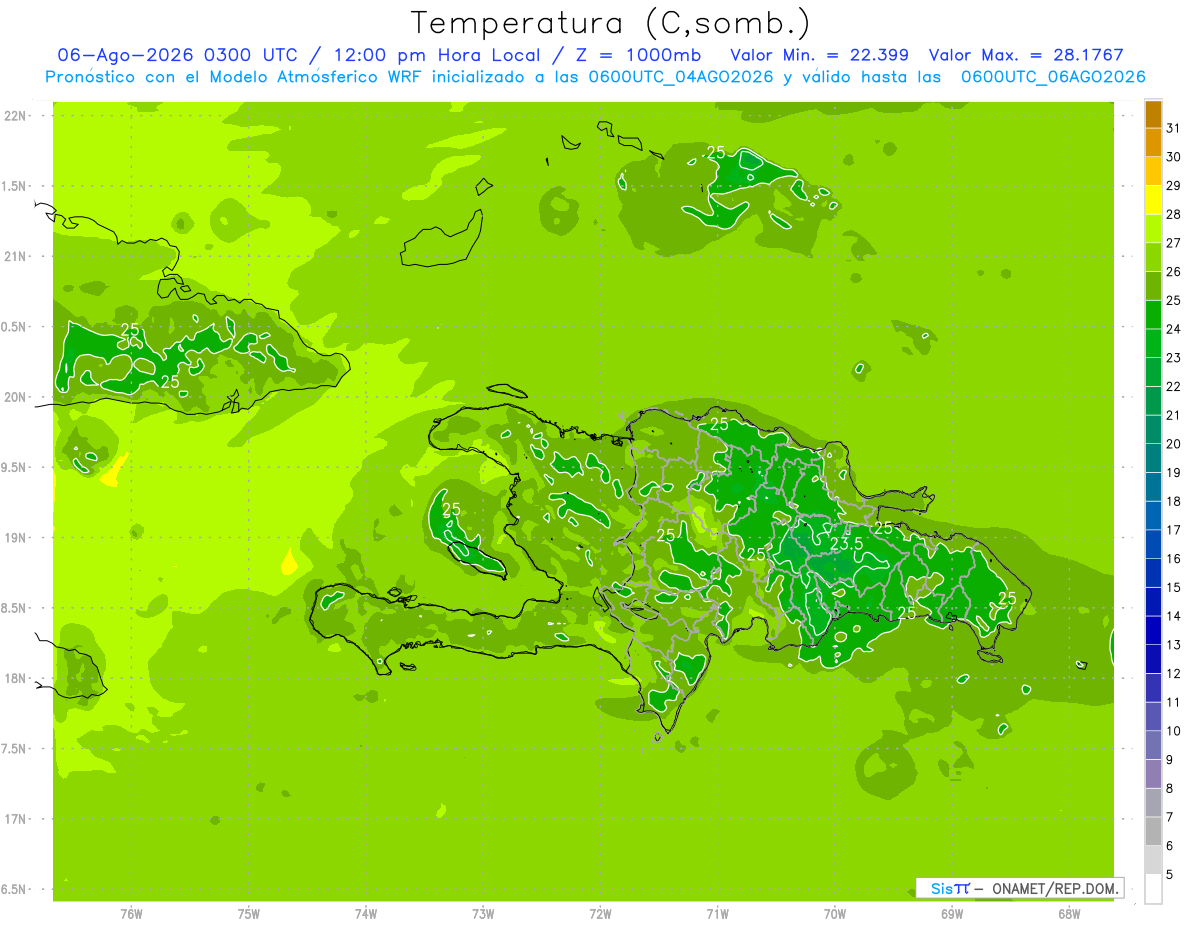
Task: Click the small yellow hotspot near 74.5W
Action: coord(289,562)
